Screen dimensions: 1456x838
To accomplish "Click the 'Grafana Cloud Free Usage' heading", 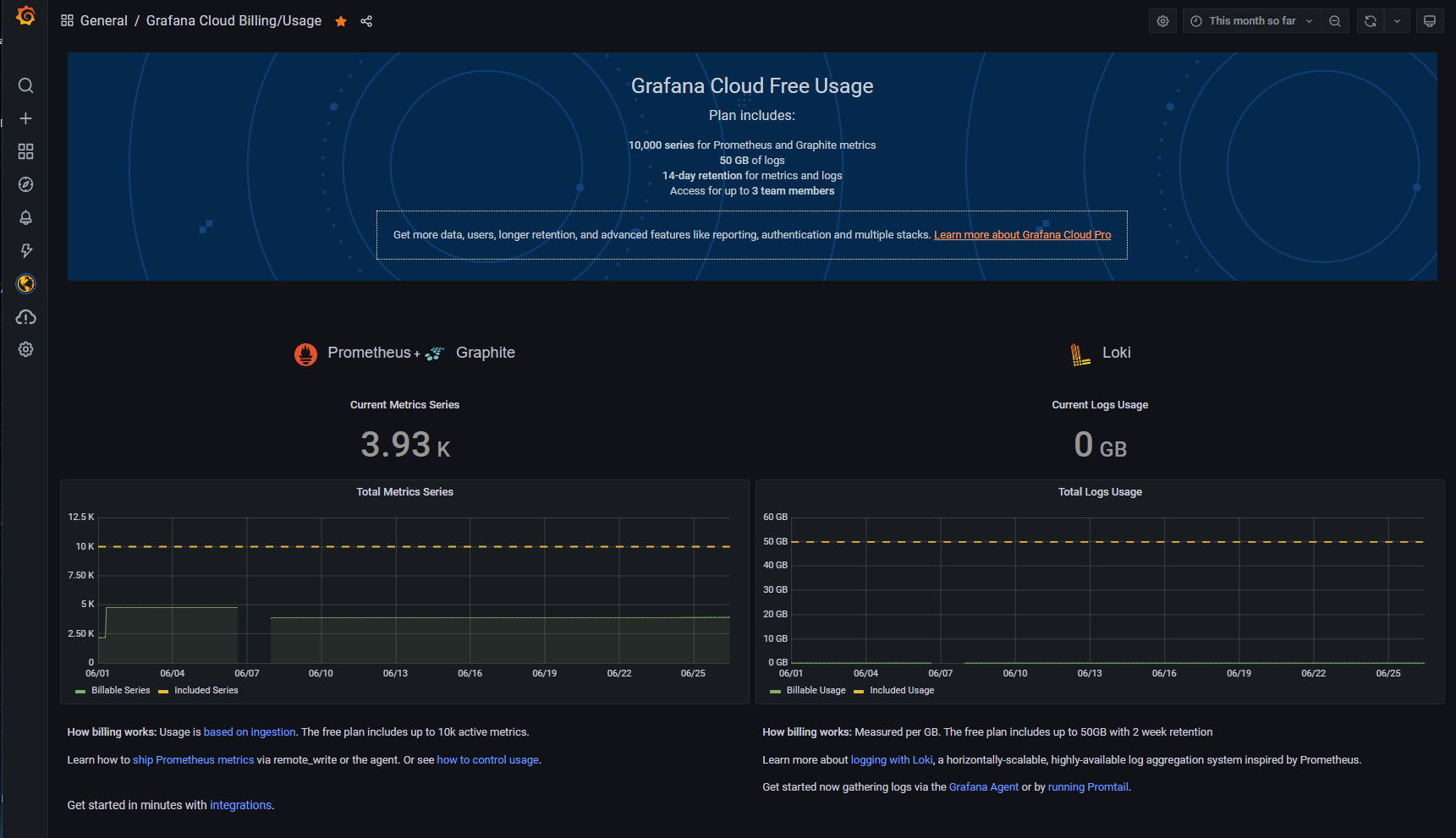I will (x=752, y=86).
